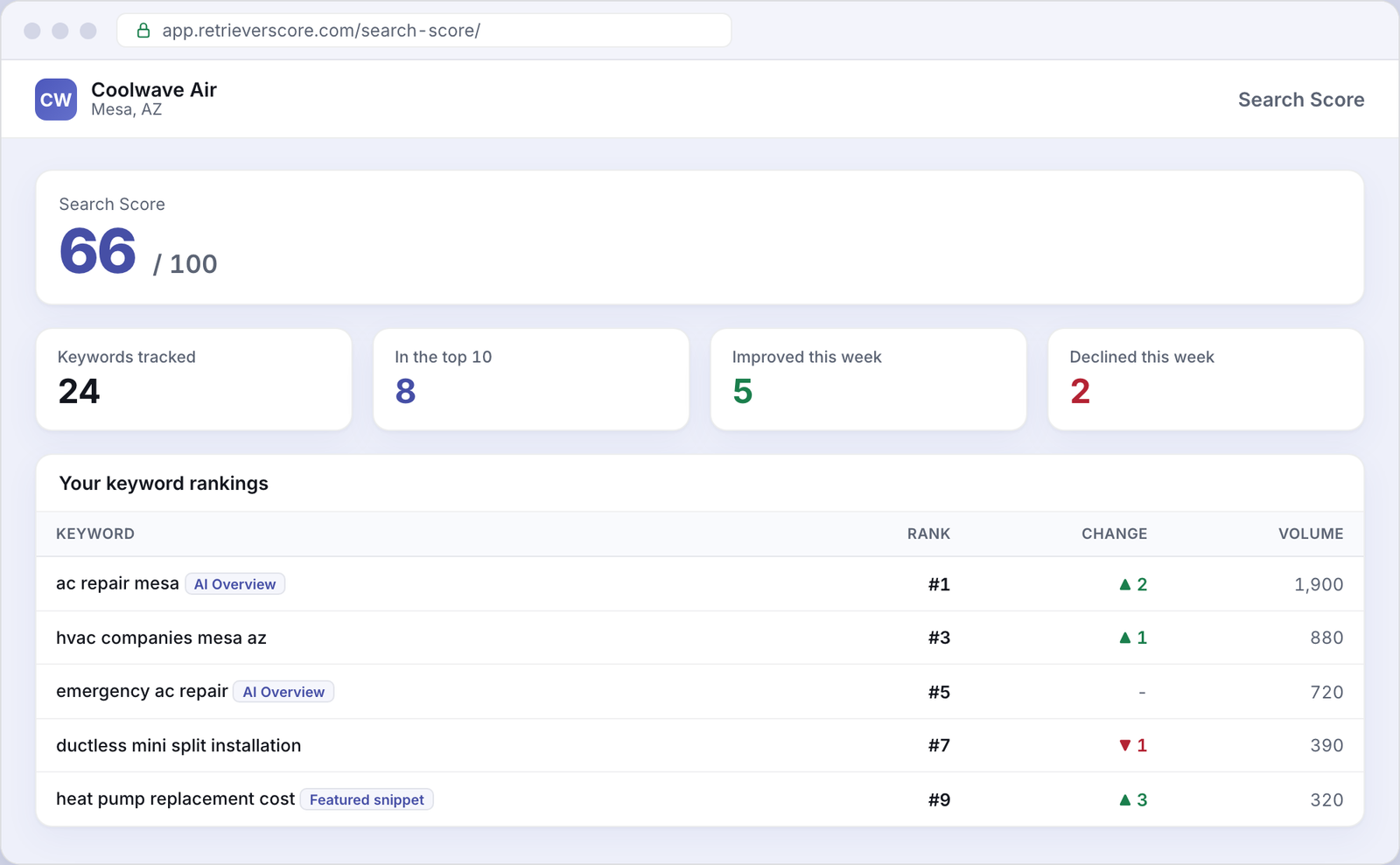Click the lock icon in the address bar

(143, 31)
